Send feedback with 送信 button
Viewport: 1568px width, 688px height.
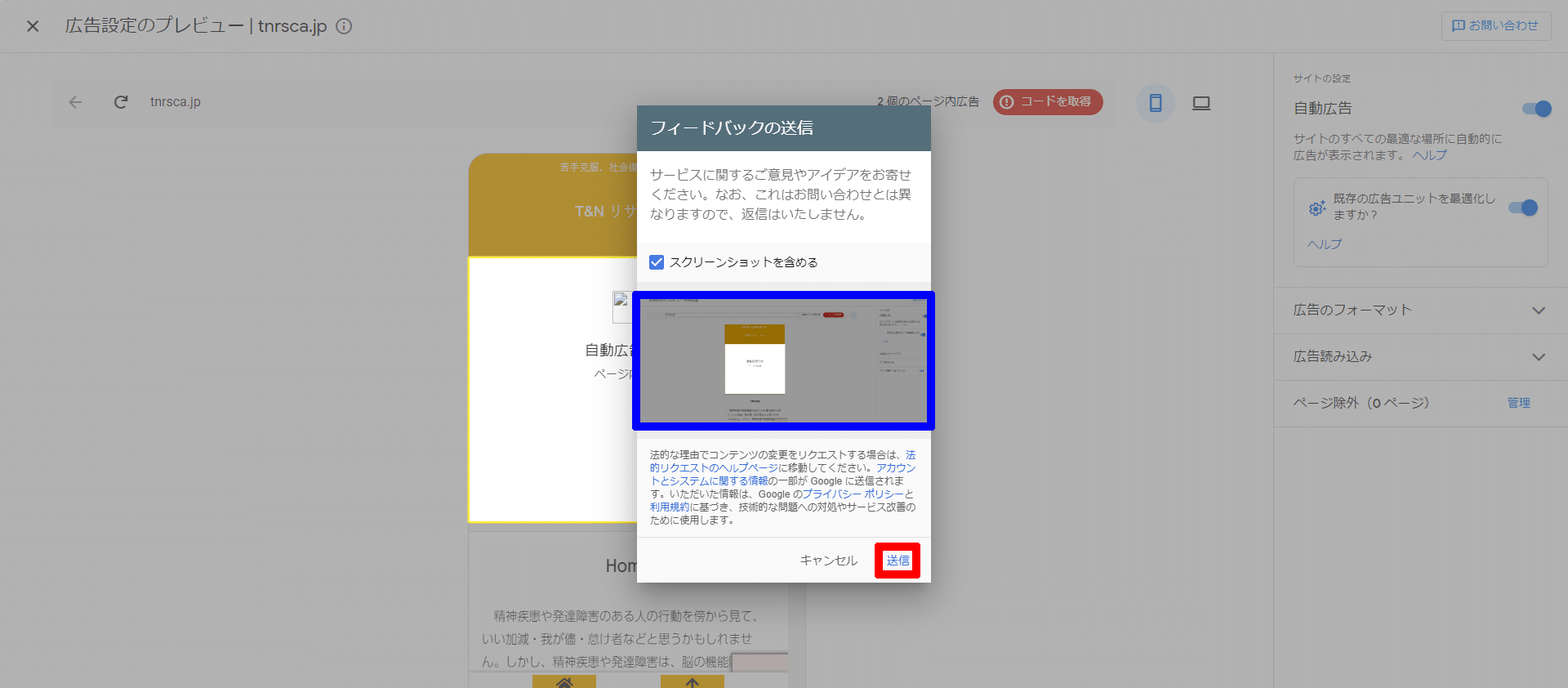(x=898, y=561)
